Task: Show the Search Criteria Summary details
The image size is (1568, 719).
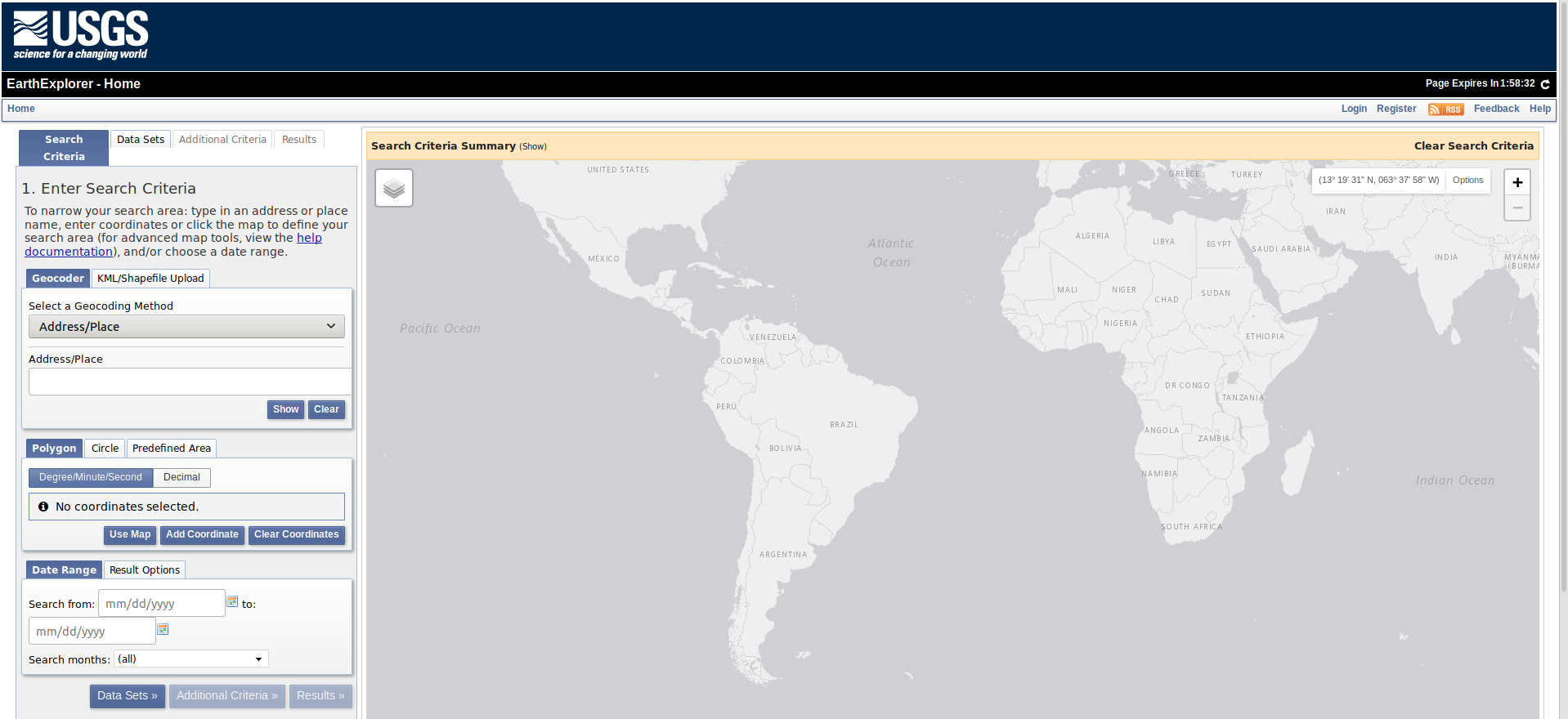Action: point(533,147)
